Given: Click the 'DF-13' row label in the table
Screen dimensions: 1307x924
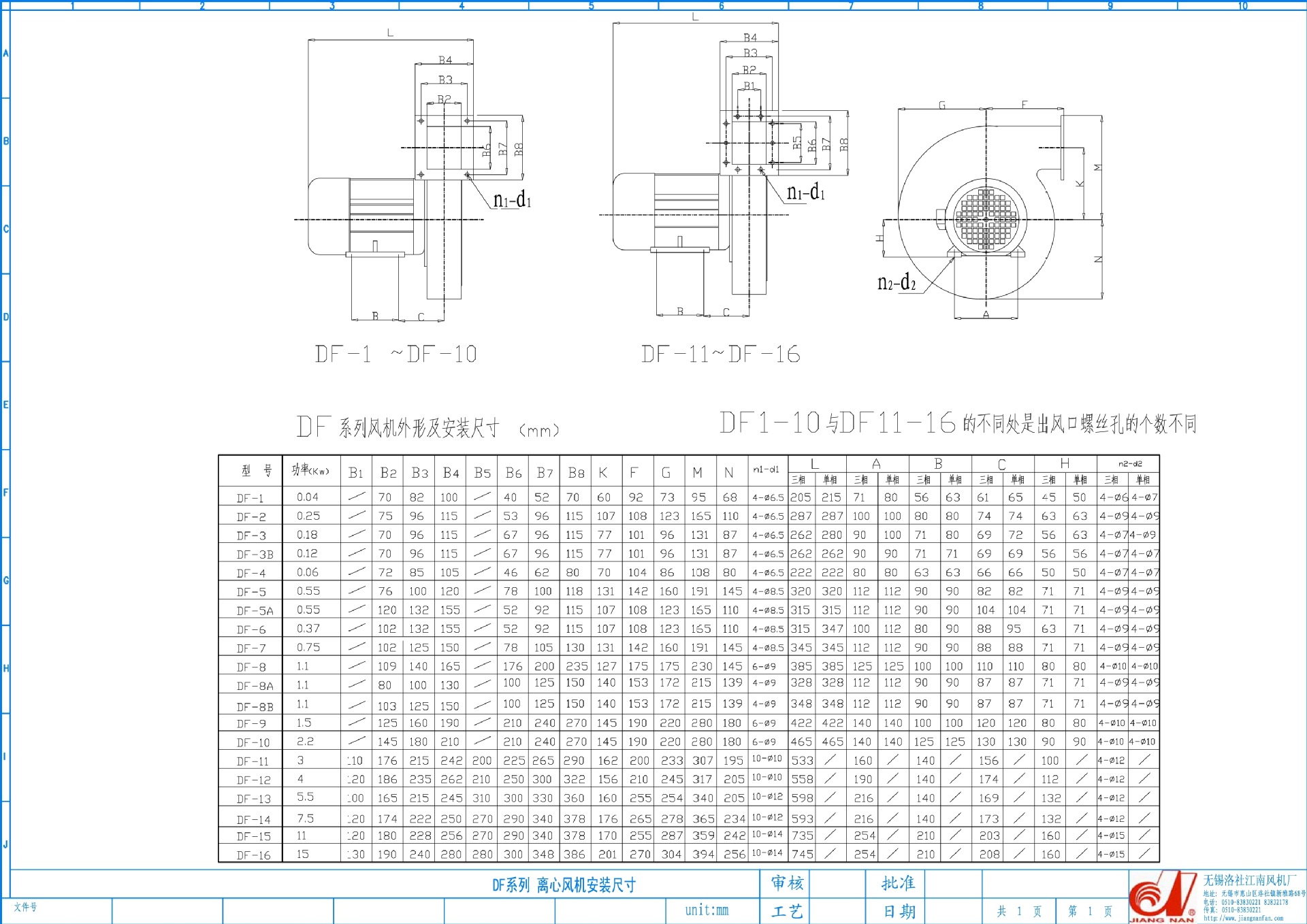Looking at the screenshot, I should 253,799.
